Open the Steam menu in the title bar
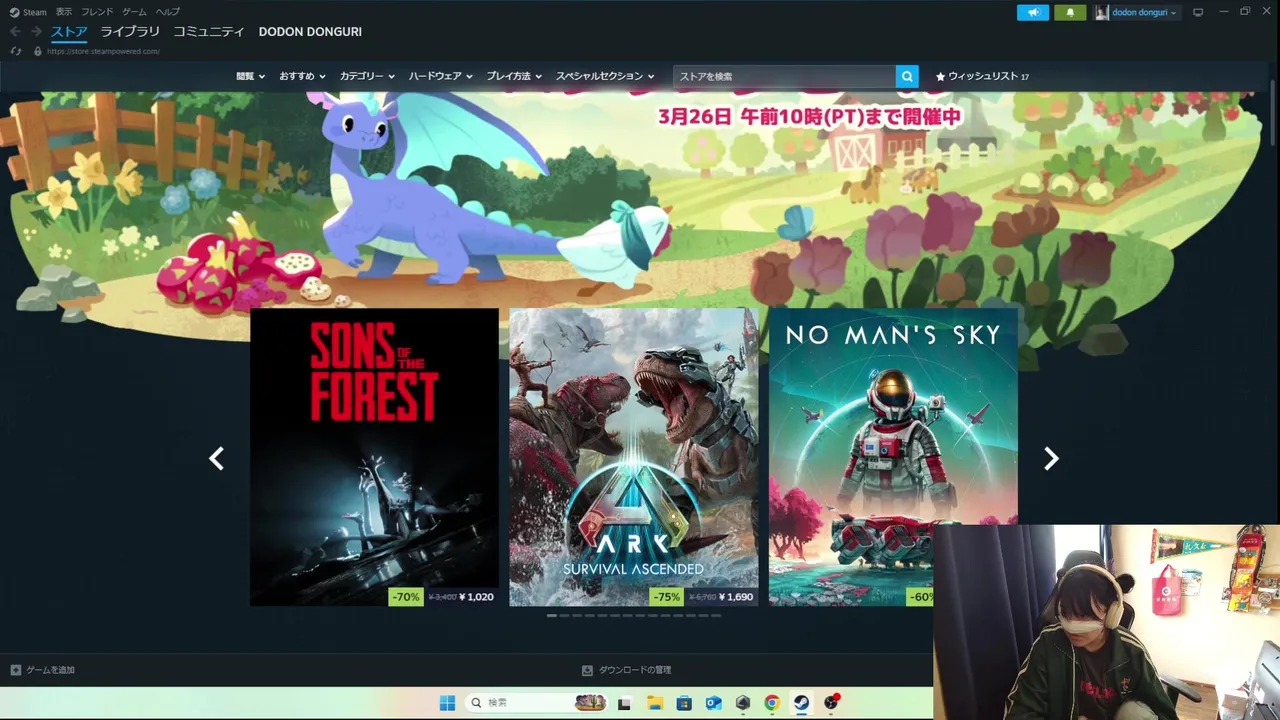The height and width of the screenshot is (720, 1280). click(x=28, y=12)
